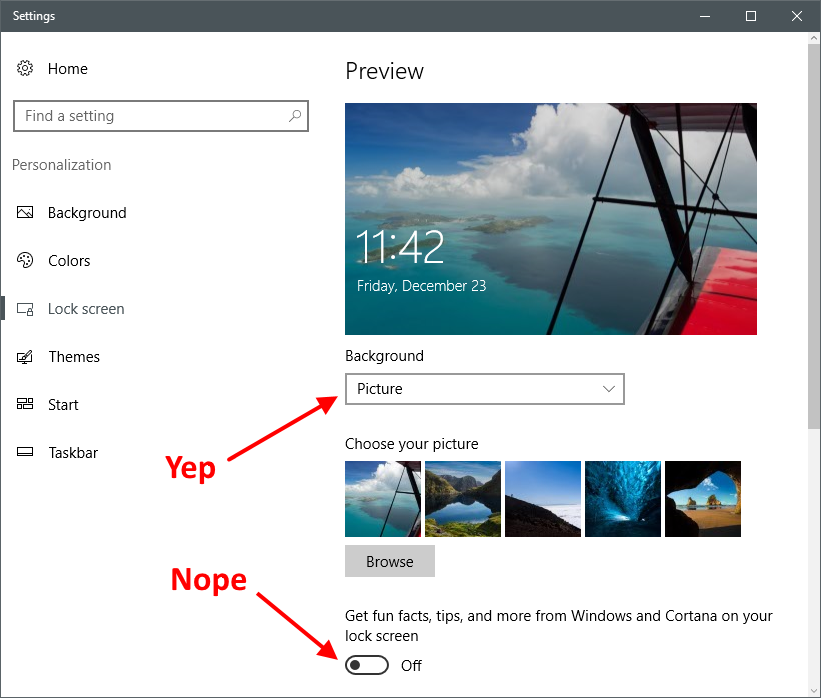Click the lock screen preview image
The image size is (821, 698).
(x=551, y=219)
